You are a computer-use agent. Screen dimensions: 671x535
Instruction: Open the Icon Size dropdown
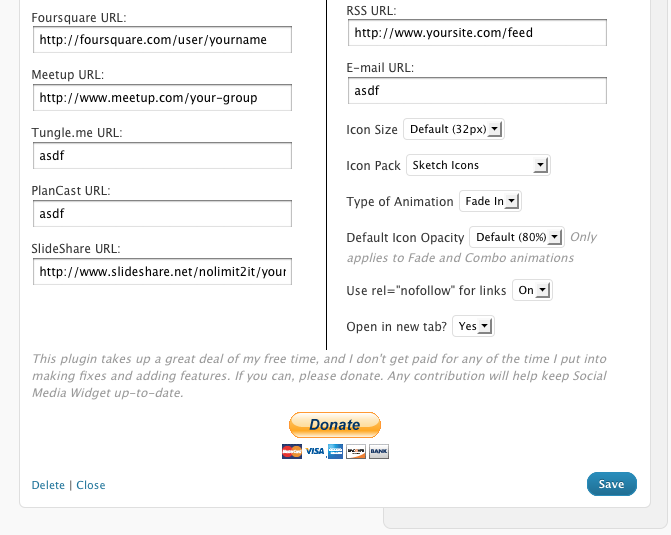tap(455, 129)
